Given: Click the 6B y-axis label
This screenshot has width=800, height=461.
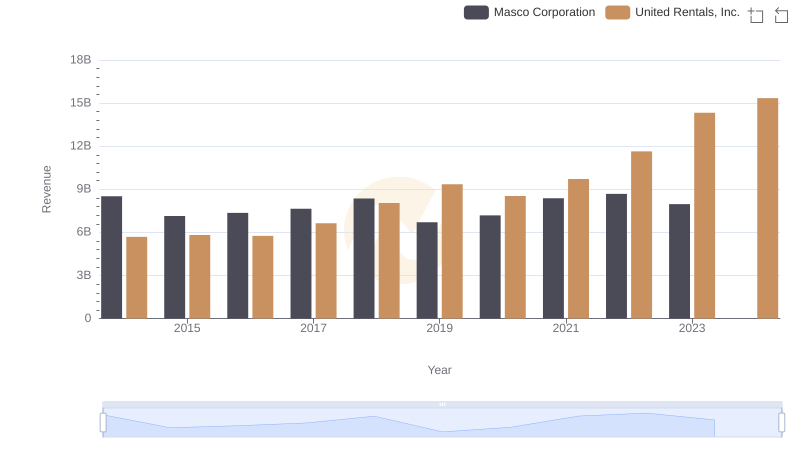Looking at the screenshot, I should (x=84, y=232).
